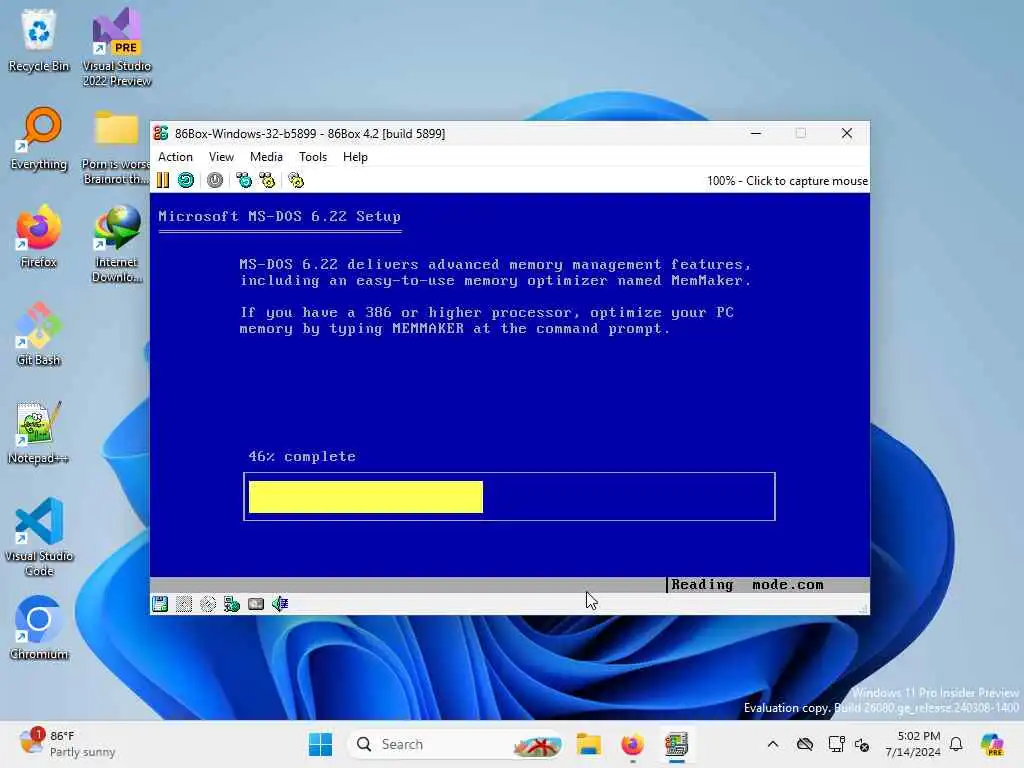Click the cloud sync tray icon
The width and height of the screenshot is (1024, 768).
[x=805, y=744]
